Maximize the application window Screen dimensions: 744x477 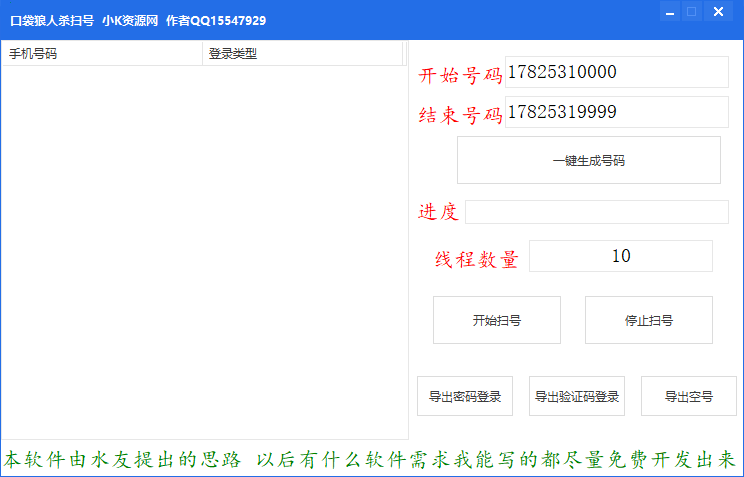pos(691,12)
